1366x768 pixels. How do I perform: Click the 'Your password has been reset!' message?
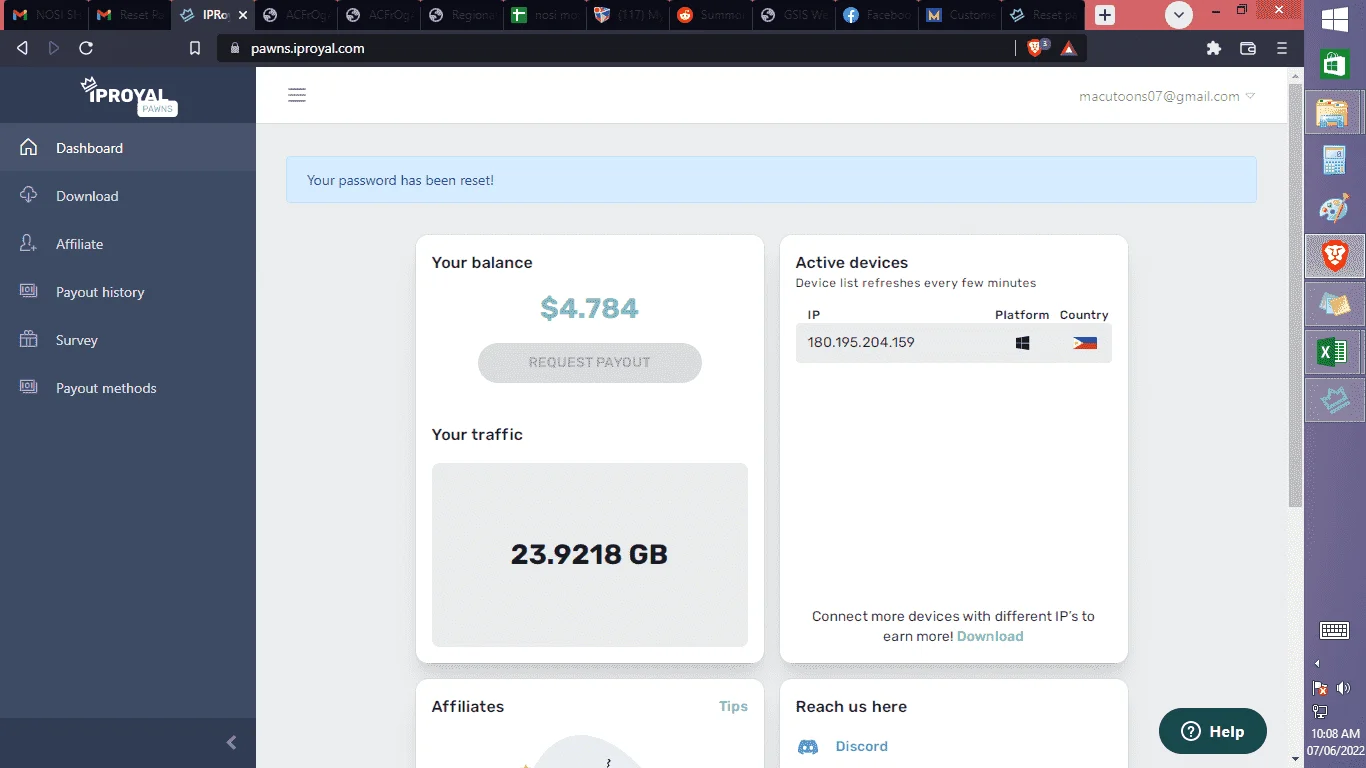(401, 181)
